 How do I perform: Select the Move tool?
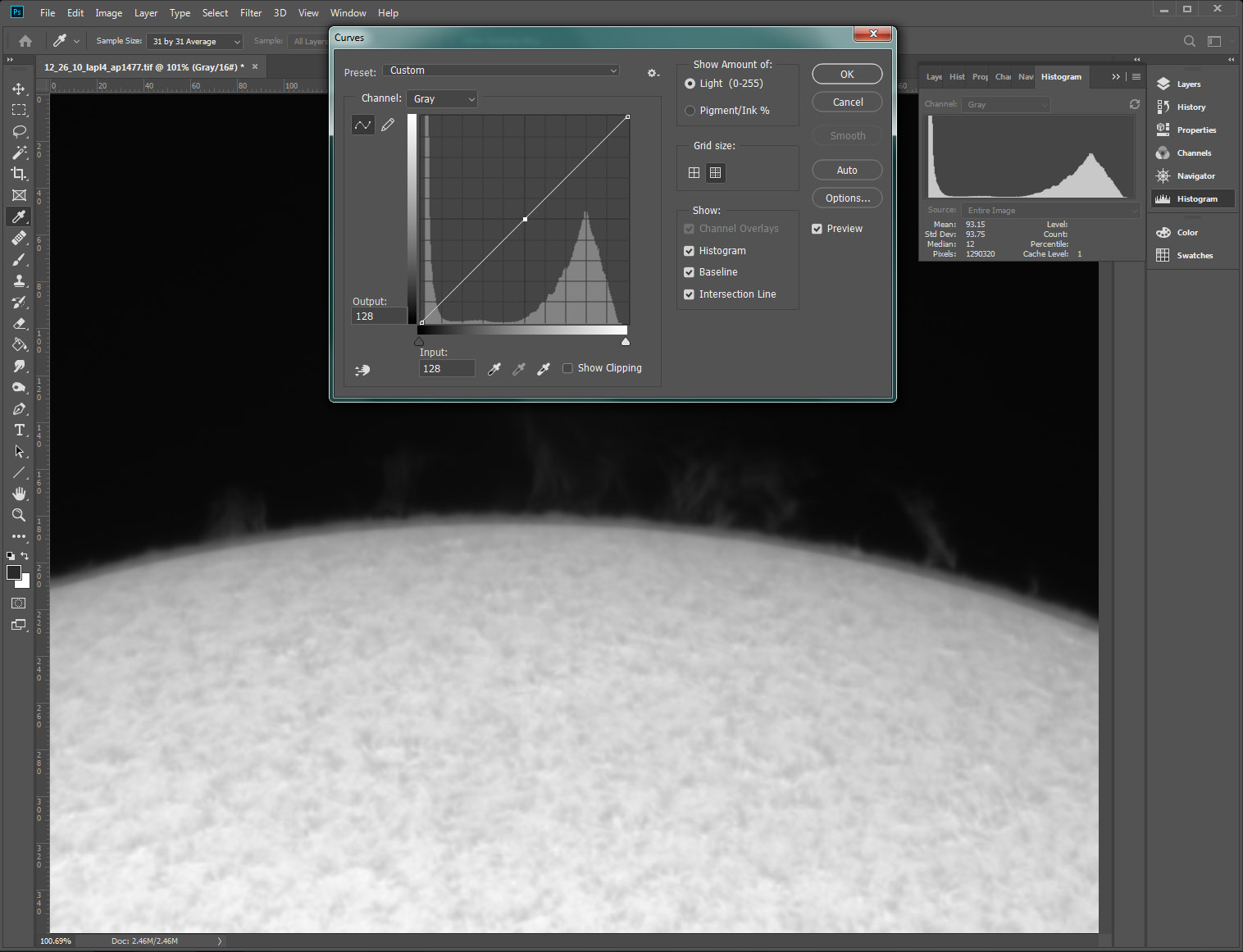tap(19, 89)
